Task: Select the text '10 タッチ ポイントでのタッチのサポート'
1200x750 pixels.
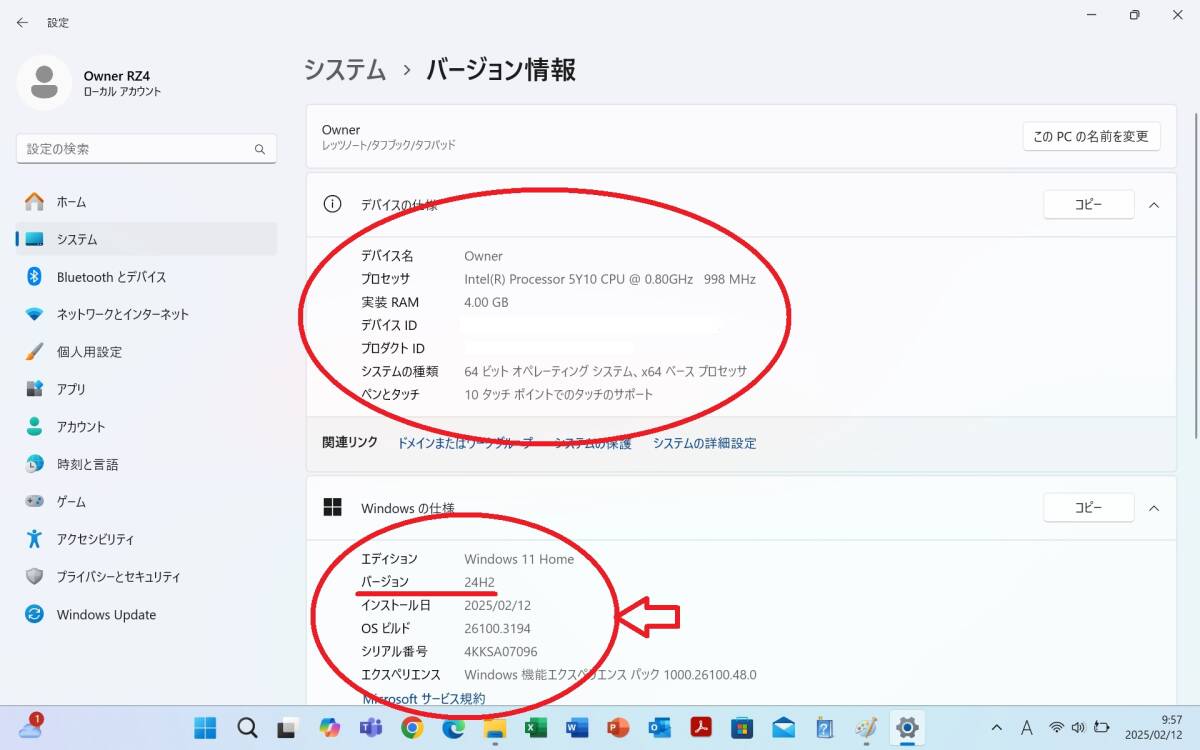Action: (559, 395)
